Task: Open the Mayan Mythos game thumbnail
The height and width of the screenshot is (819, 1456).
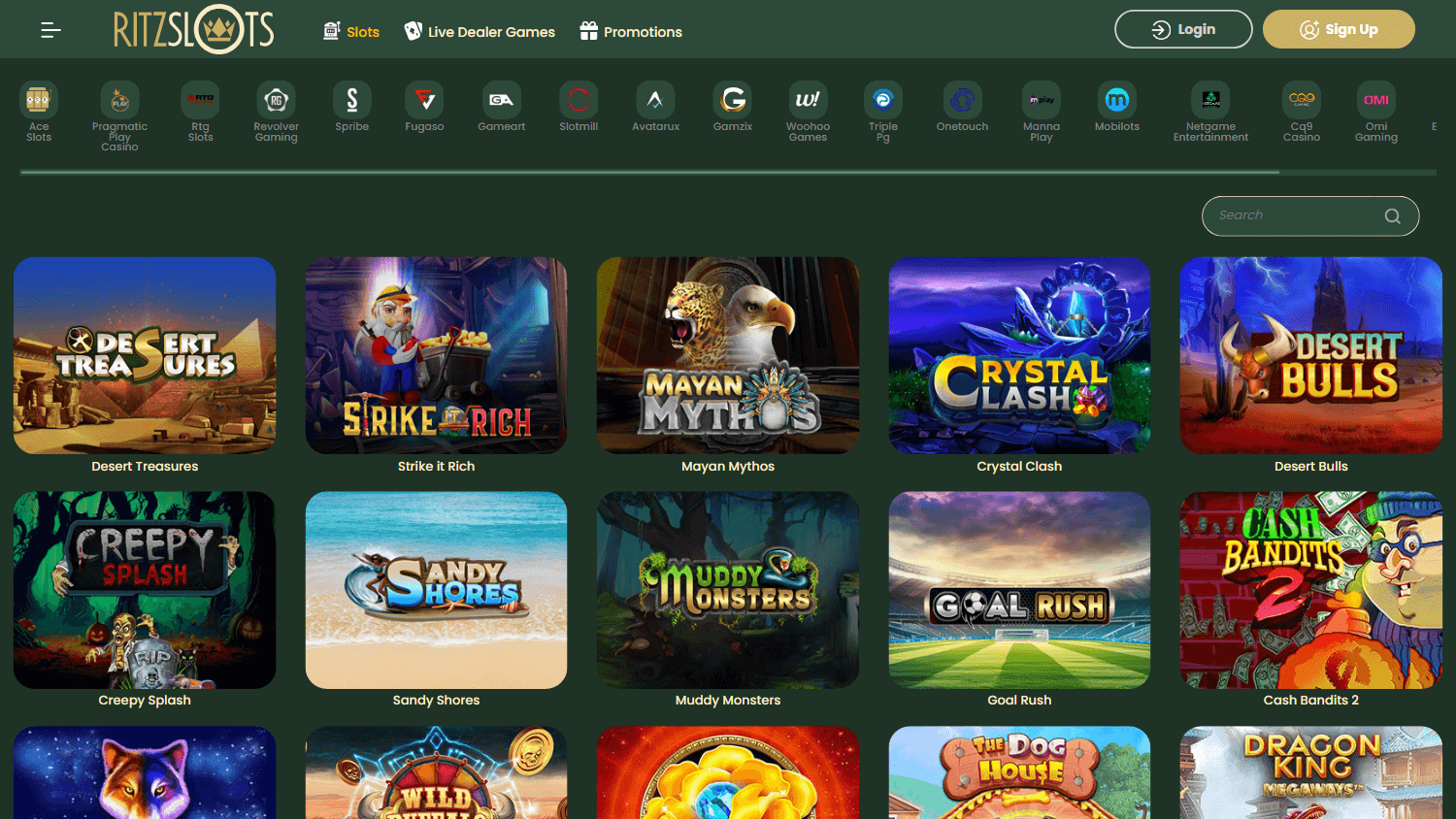Action: 728,355
